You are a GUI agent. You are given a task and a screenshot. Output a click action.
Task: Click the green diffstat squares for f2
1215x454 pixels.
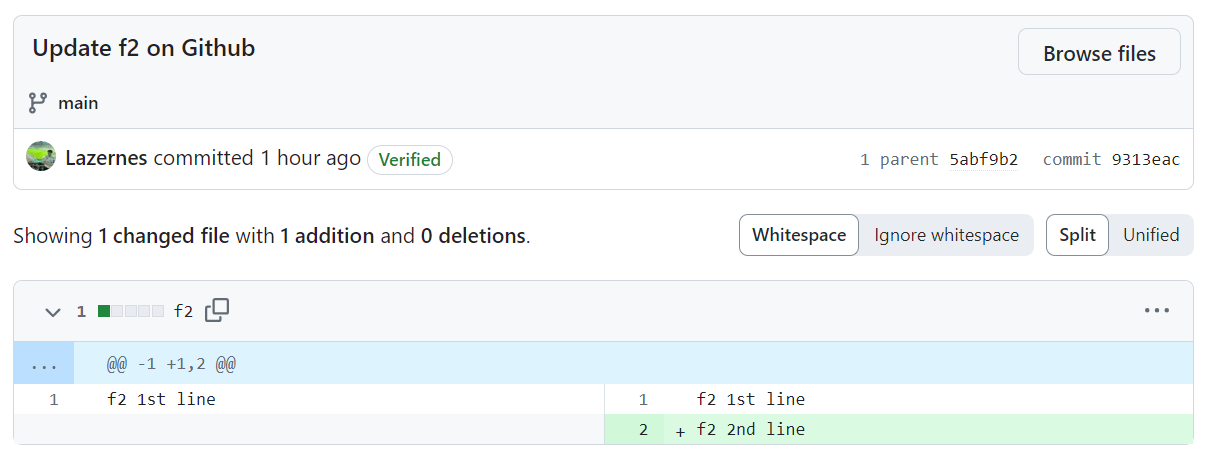(x=131, y=311)
